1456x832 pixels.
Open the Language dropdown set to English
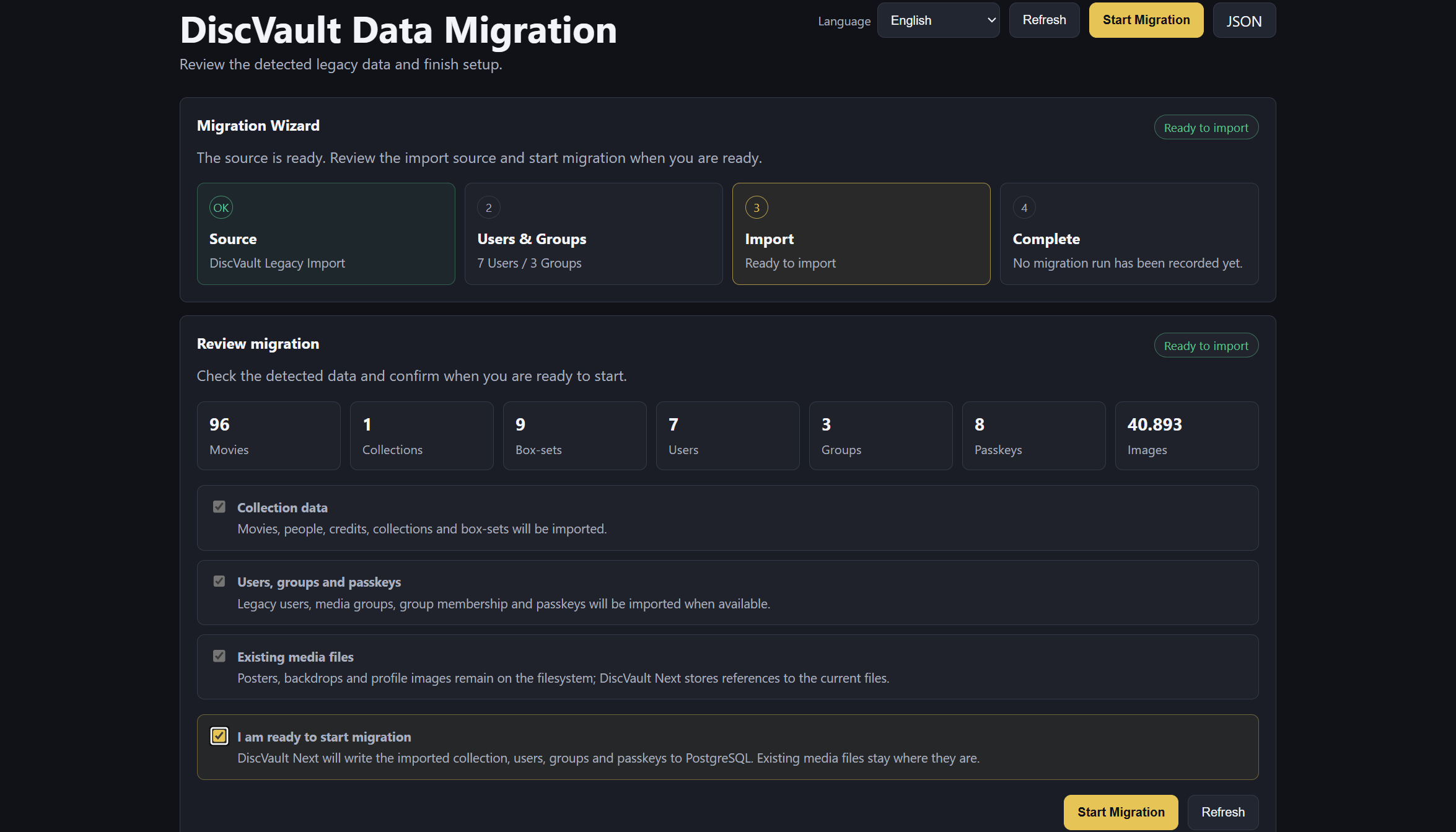(x=938, y=20)
